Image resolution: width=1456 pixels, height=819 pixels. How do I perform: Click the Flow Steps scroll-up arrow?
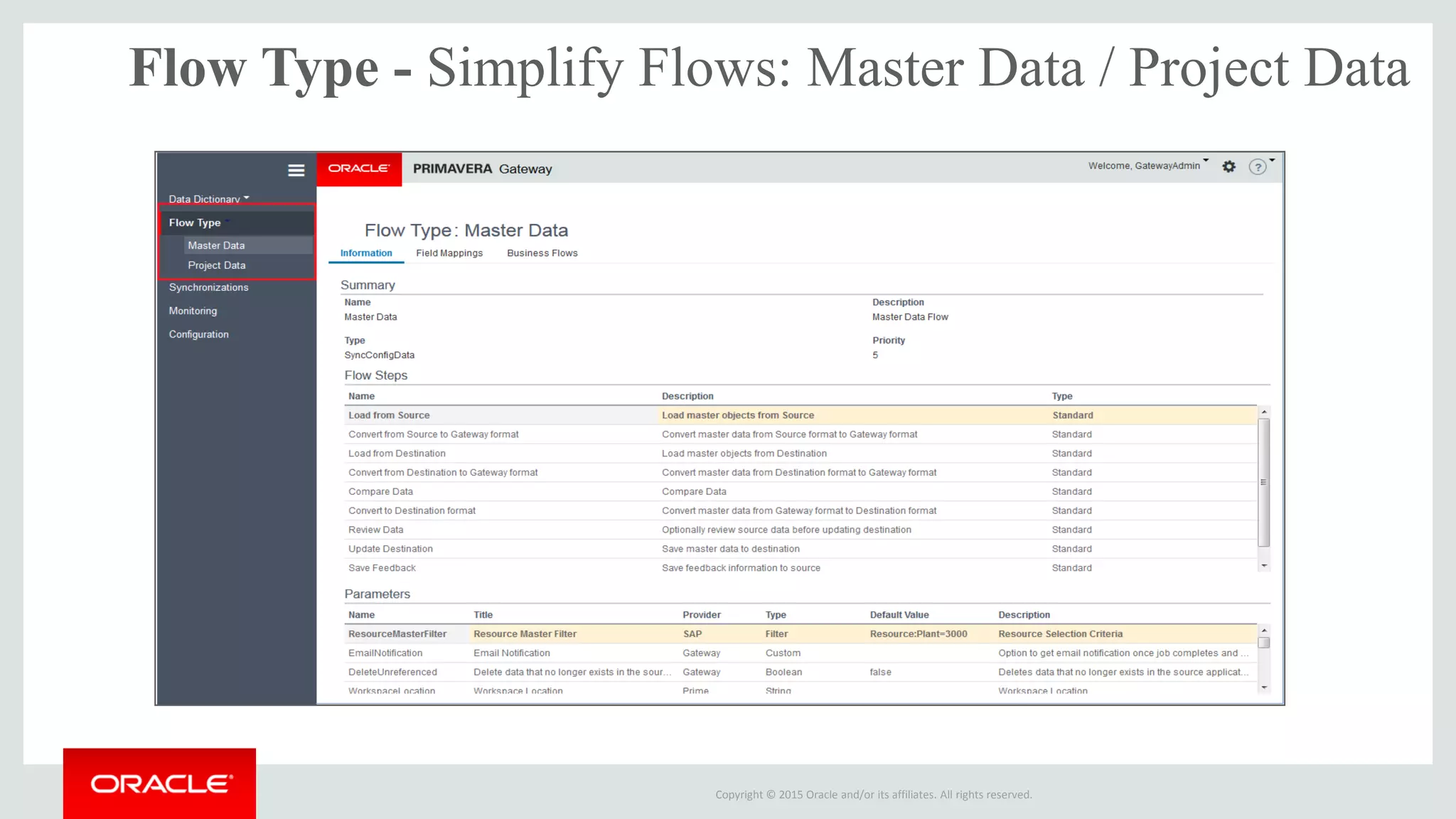[1264, 412]
